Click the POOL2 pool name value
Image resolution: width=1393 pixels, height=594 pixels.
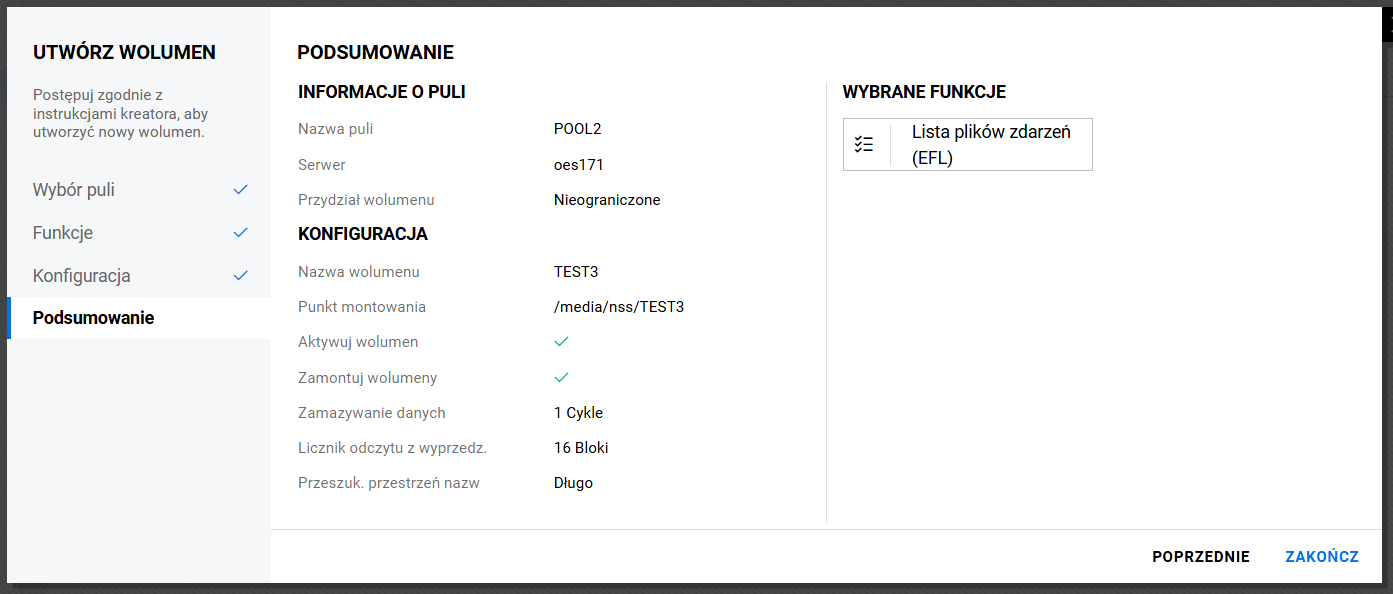click(578, 129)
